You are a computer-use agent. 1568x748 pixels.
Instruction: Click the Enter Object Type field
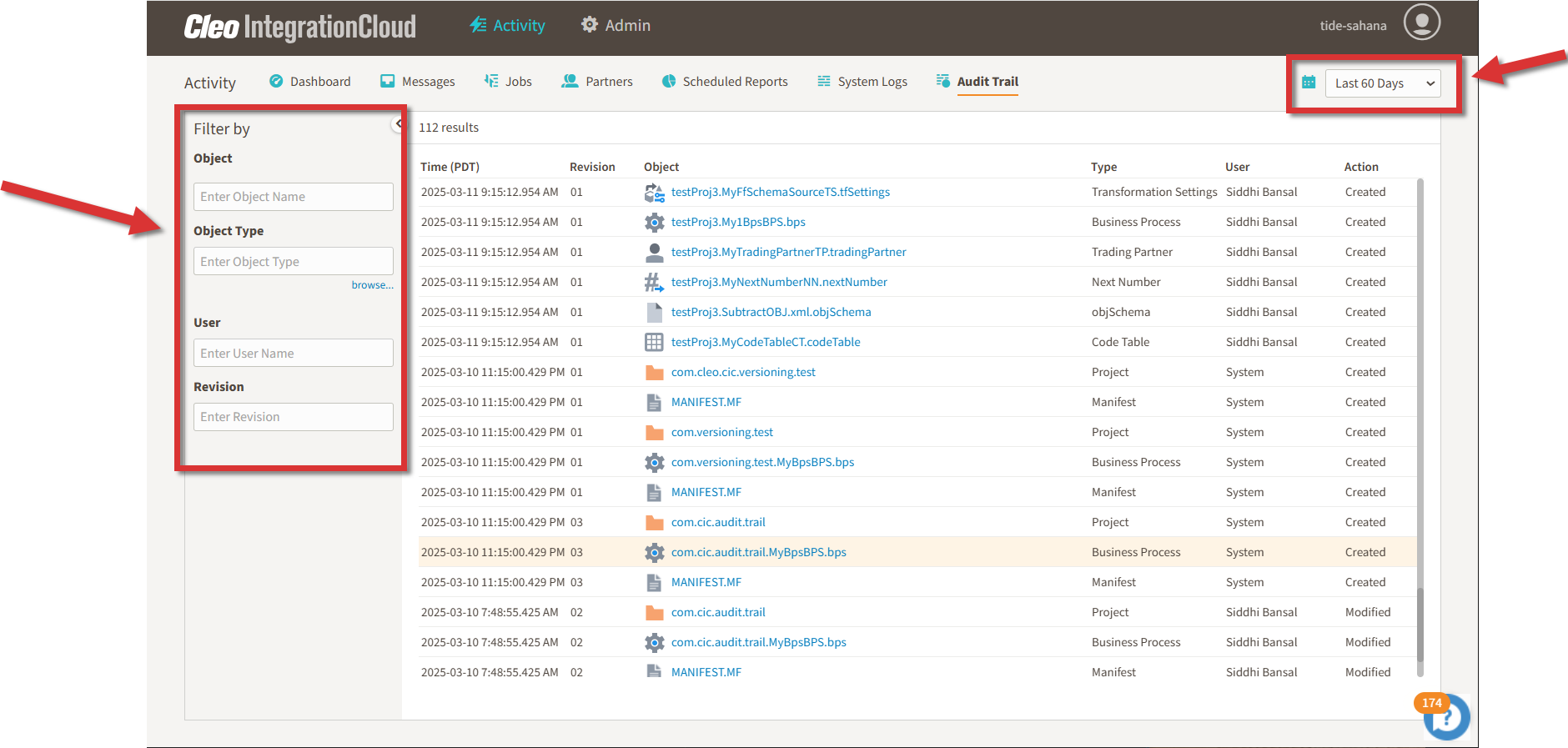tap(294, 261)
